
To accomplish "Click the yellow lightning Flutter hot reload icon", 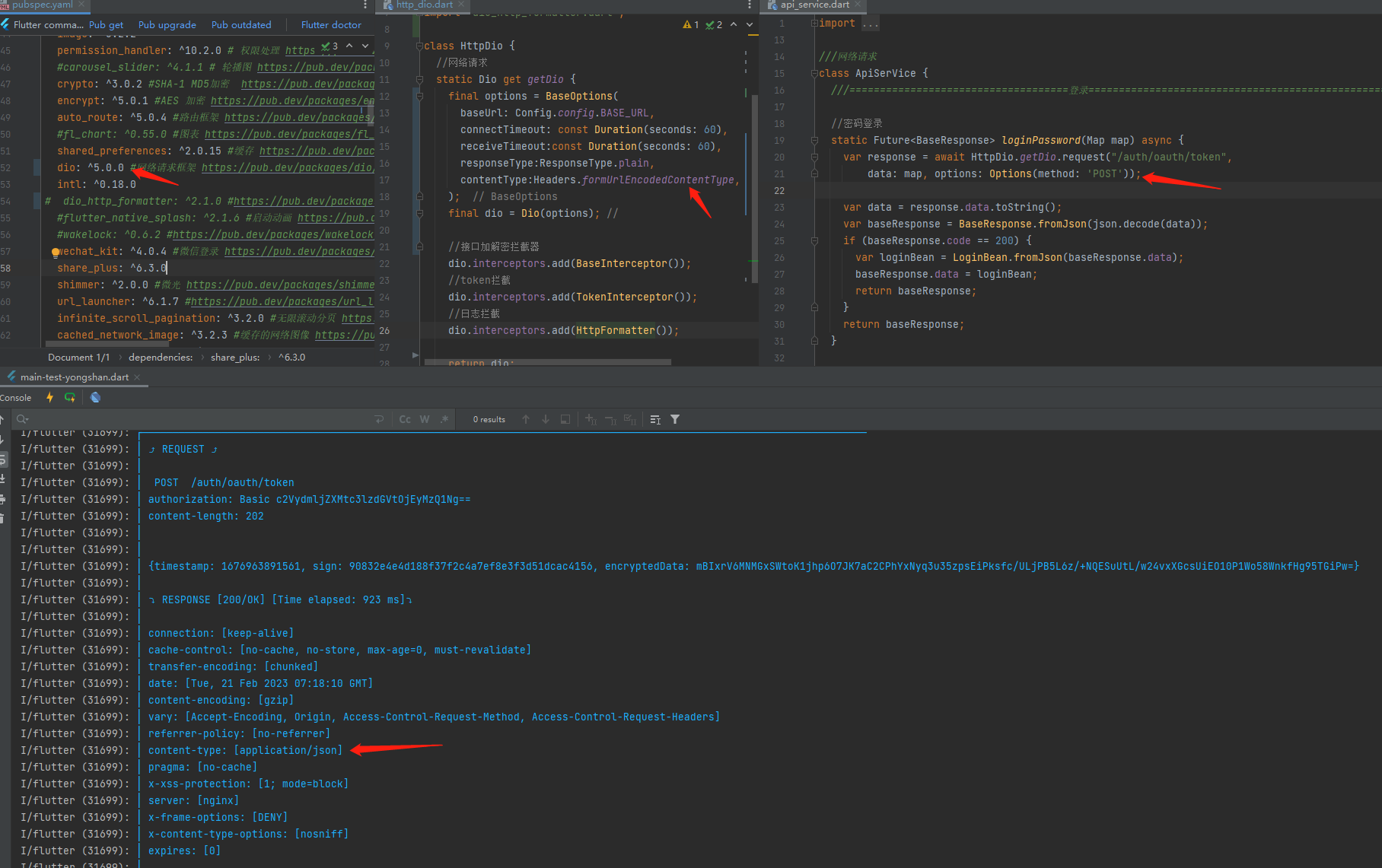I will click(49, 397).
